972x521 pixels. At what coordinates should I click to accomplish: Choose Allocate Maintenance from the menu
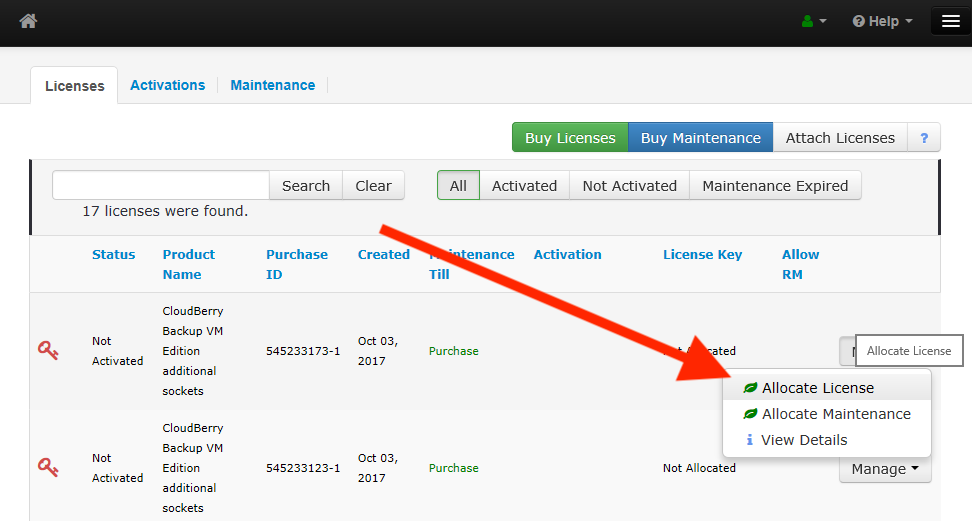(827, 414)
